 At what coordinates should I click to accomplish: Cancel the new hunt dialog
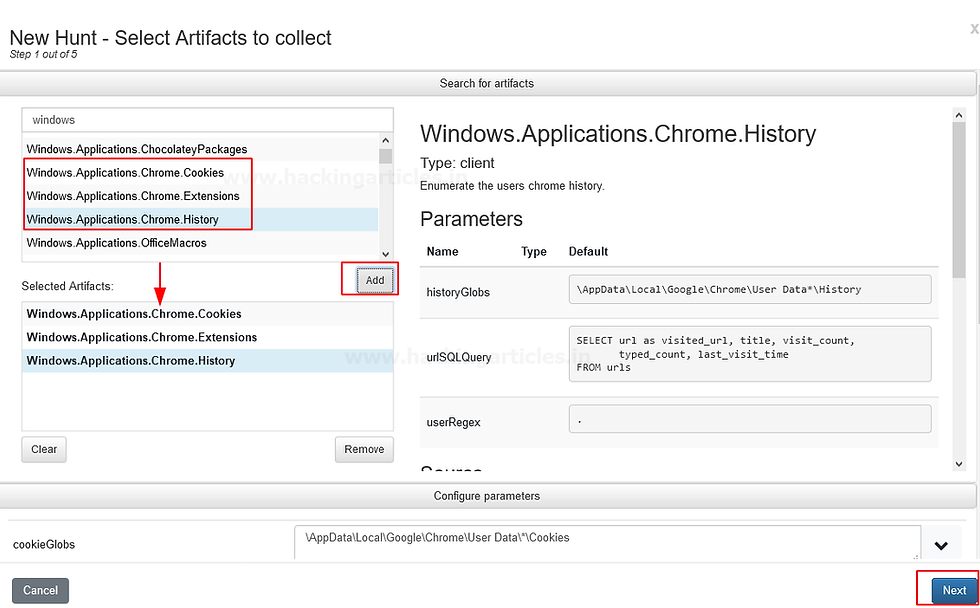[41, 591]
